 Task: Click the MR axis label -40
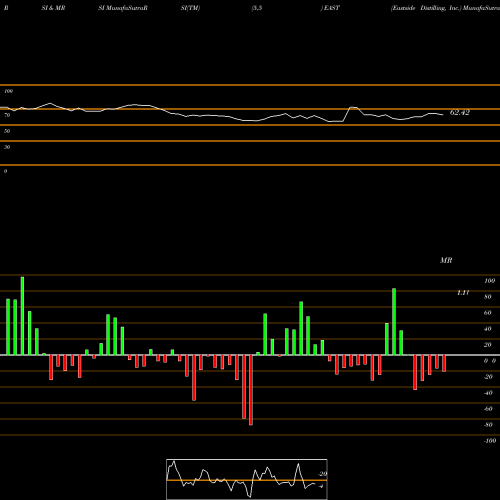[x=488, y=393]
